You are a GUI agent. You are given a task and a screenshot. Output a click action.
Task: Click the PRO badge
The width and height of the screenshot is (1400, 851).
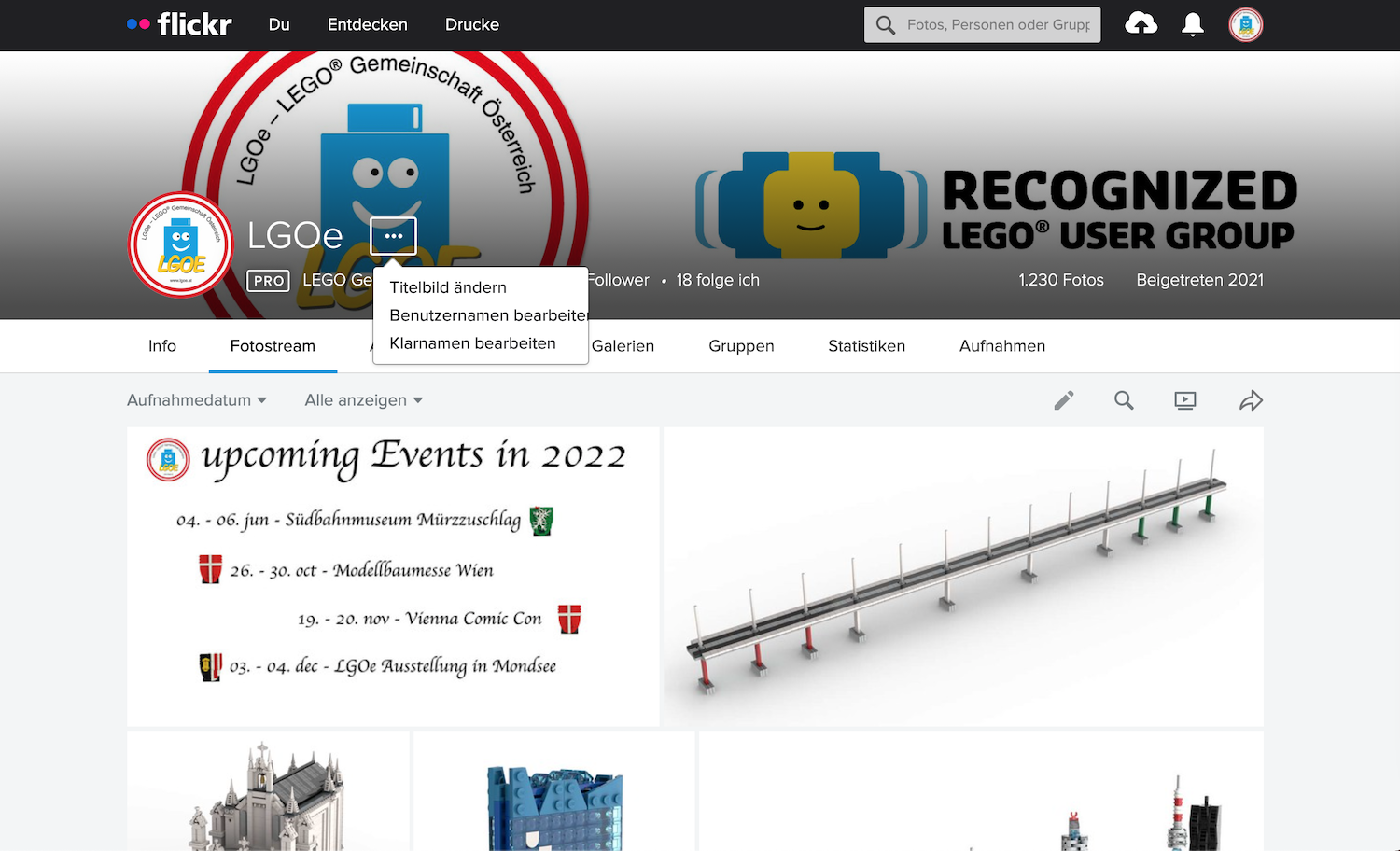click(269, 281)
